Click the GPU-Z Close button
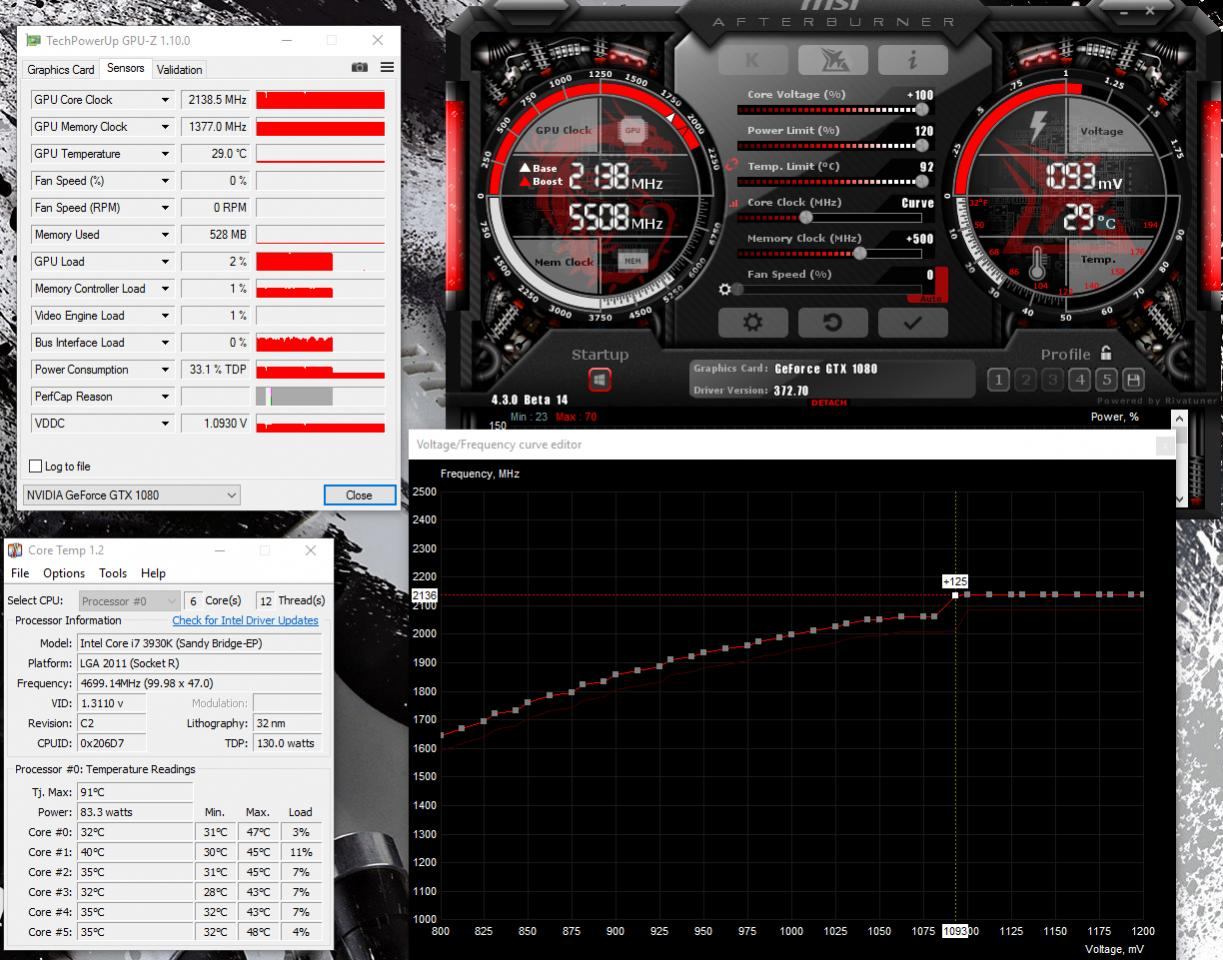Image resolution: width=1223 pixels, height=960 pixels. tap(359, 495)
